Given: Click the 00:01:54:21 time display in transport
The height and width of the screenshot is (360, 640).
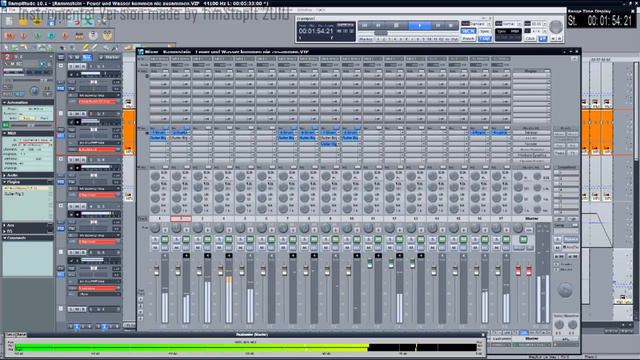Looking at the screenshot, I should pos(316,31).
